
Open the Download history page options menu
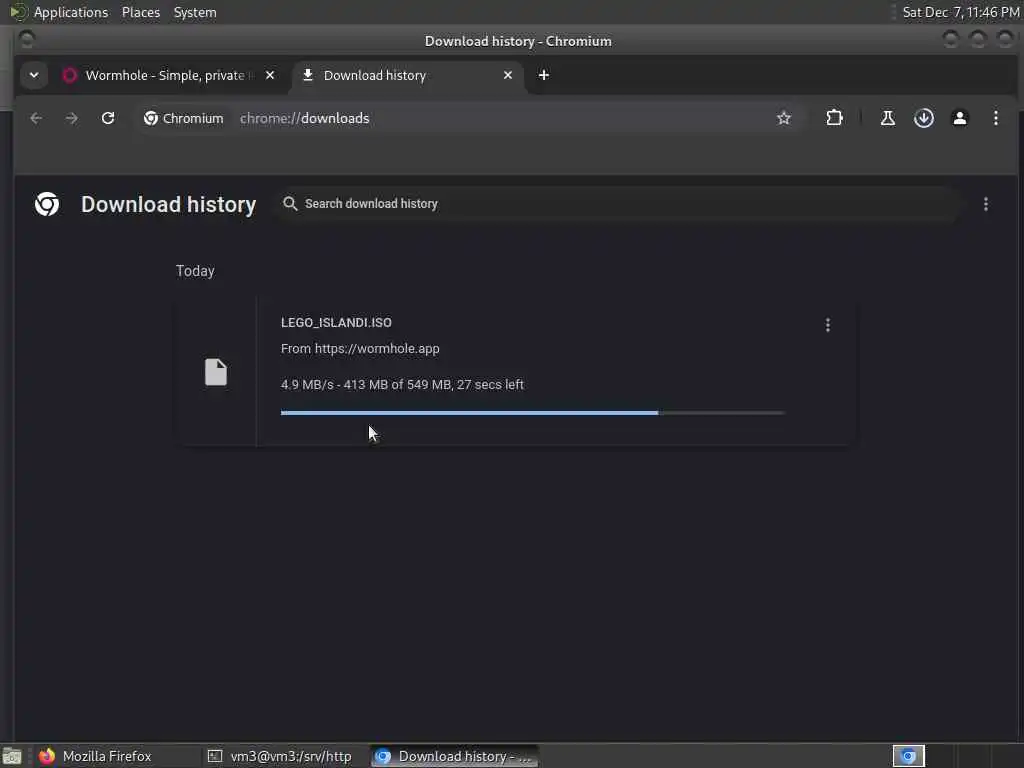click(985, 204)
